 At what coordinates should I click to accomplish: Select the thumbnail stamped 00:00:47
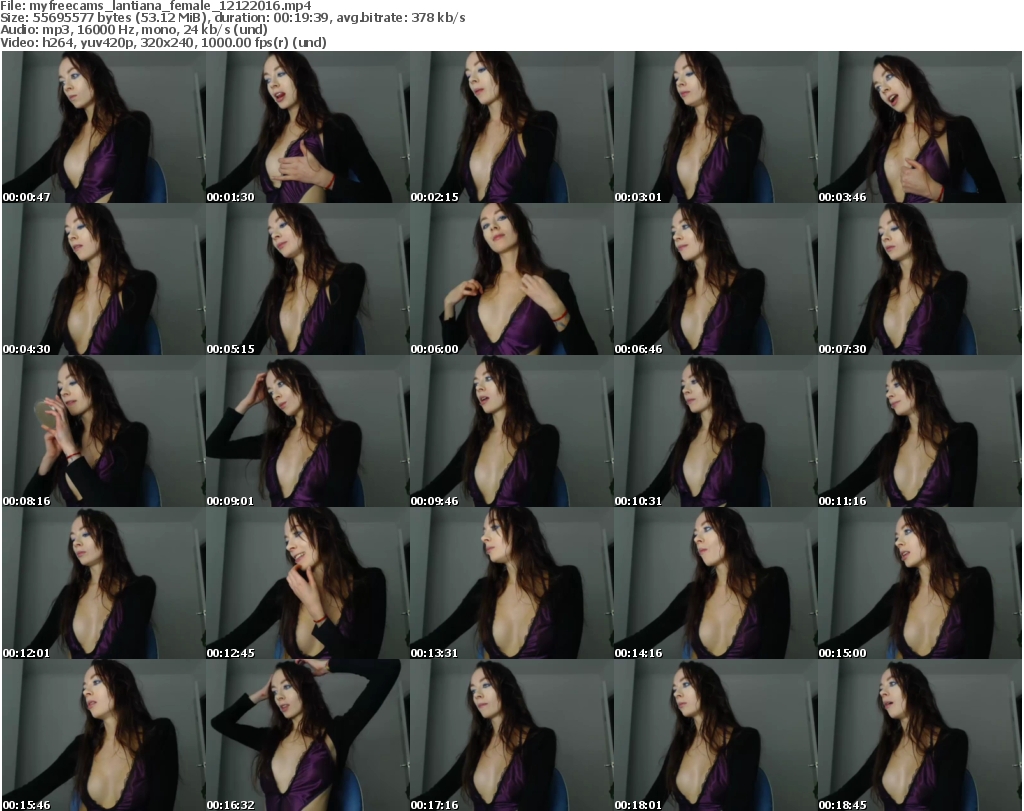(x=104, y=127)
